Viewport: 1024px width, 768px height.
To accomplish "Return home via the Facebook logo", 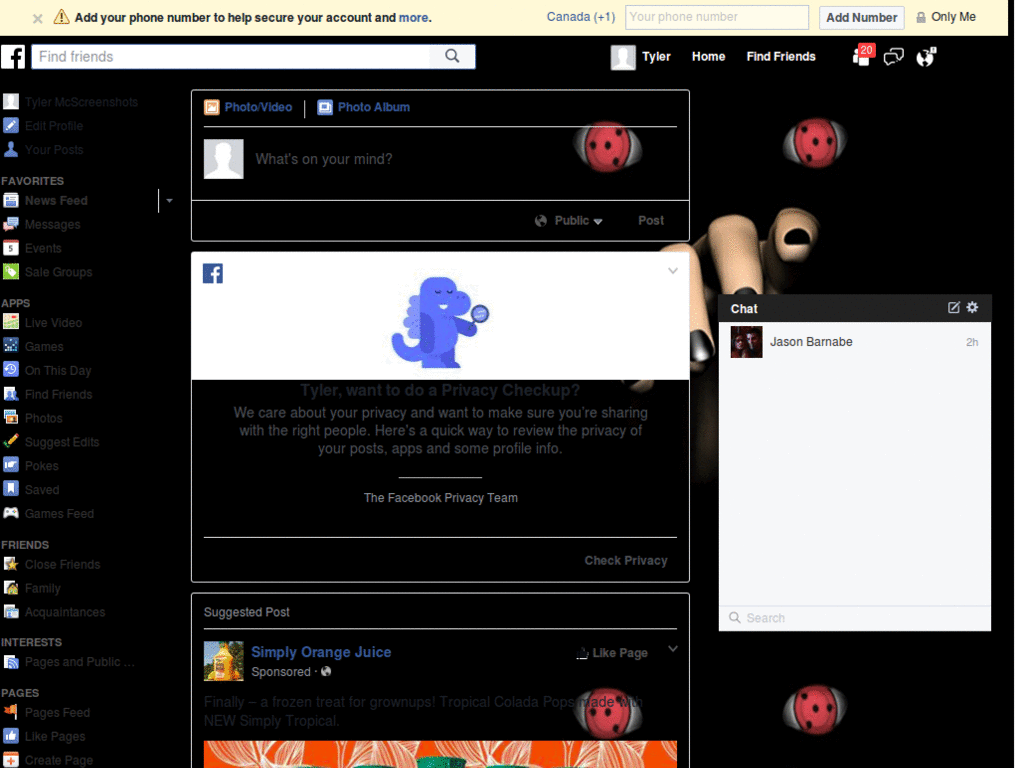I will tap(13, 57).
